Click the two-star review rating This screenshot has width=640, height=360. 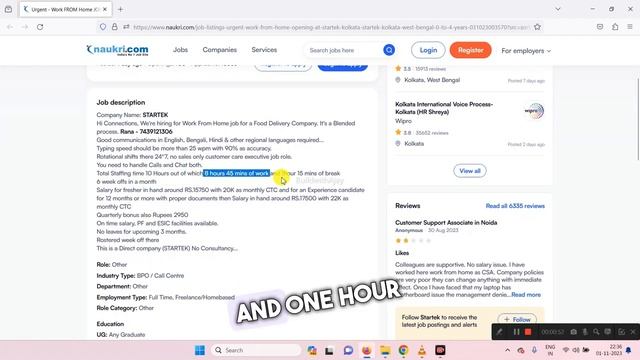[413, 240]
